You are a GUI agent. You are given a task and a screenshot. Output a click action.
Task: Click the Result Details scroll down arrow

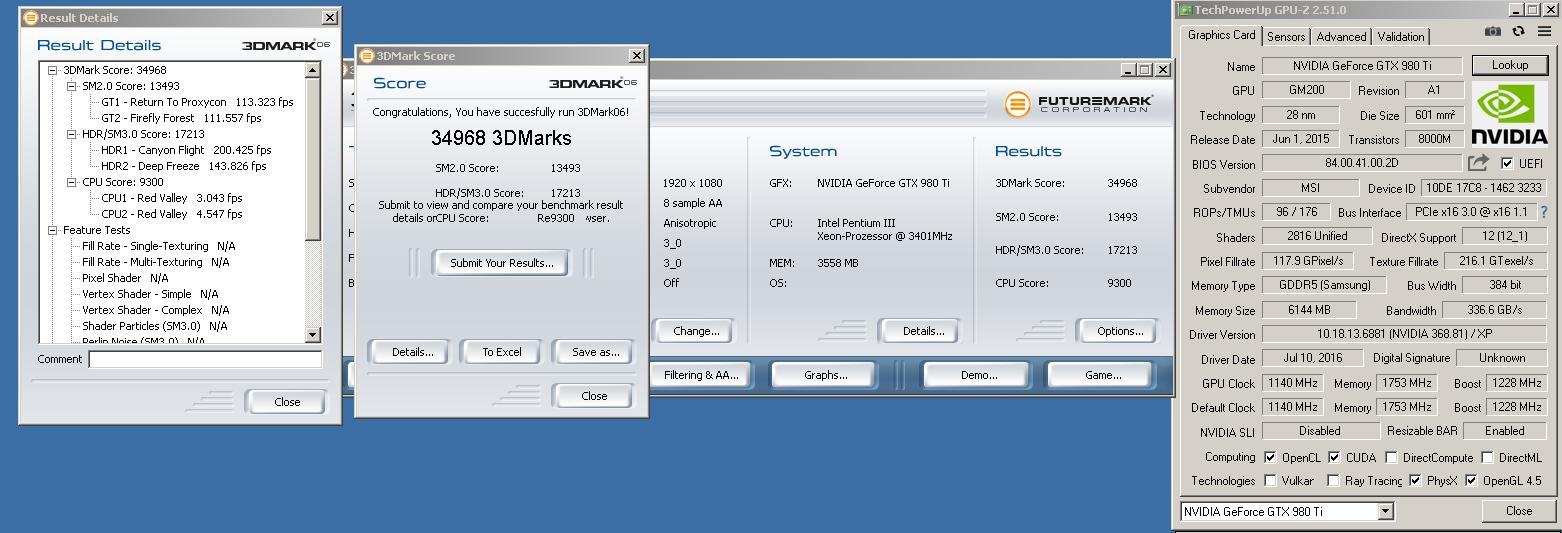pos(313,335)
